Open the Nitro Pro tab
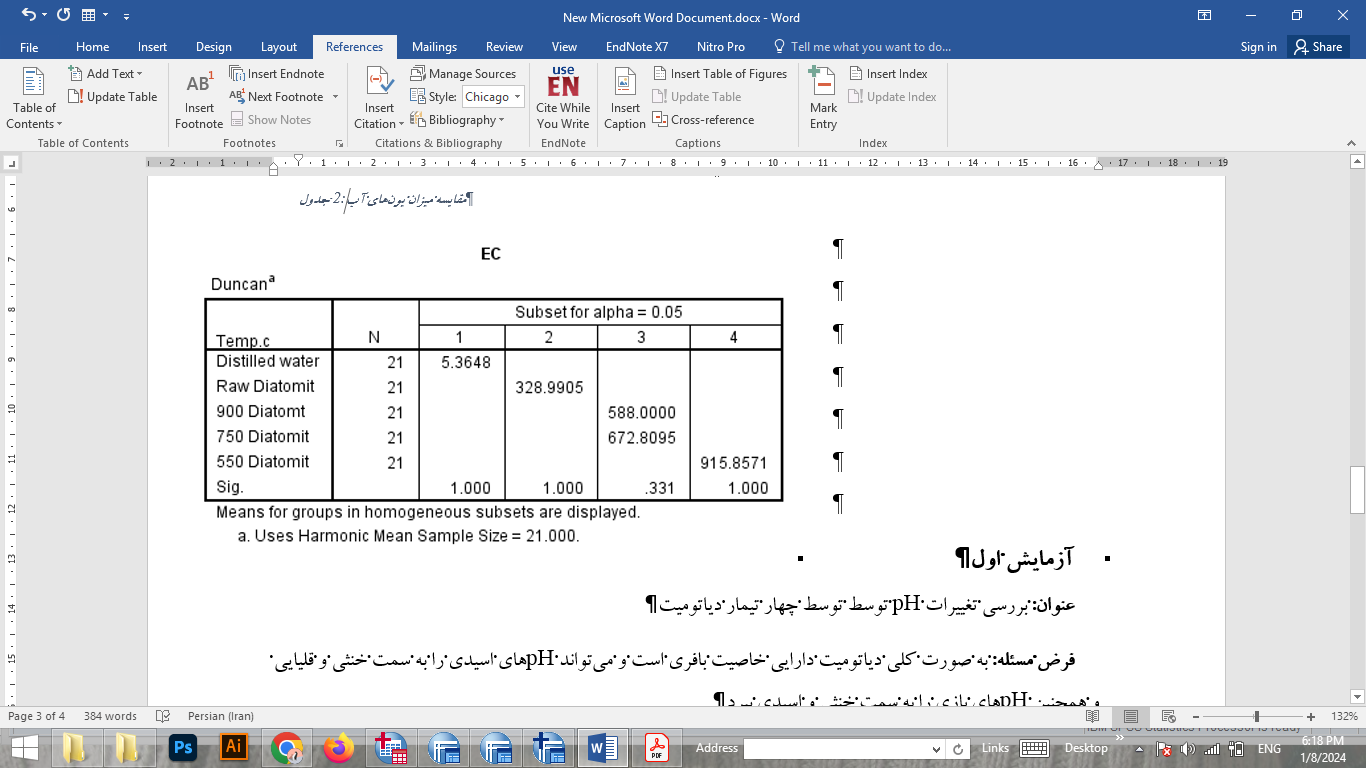The height and width of the screenshot is (768, 1366). (721, 47)
